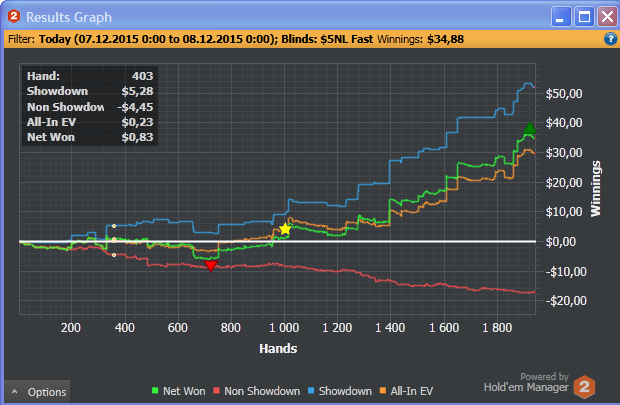Click the All-In EV $0,23 tooltip row

click(x=90, y=122)
